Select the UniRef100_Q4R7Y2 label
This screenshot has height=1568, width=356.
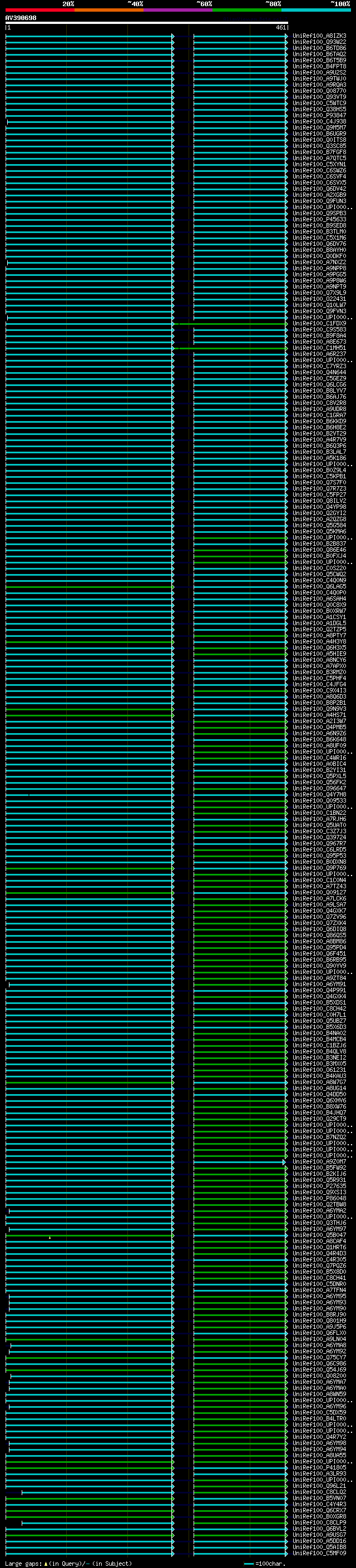(x=319, y=1437)
